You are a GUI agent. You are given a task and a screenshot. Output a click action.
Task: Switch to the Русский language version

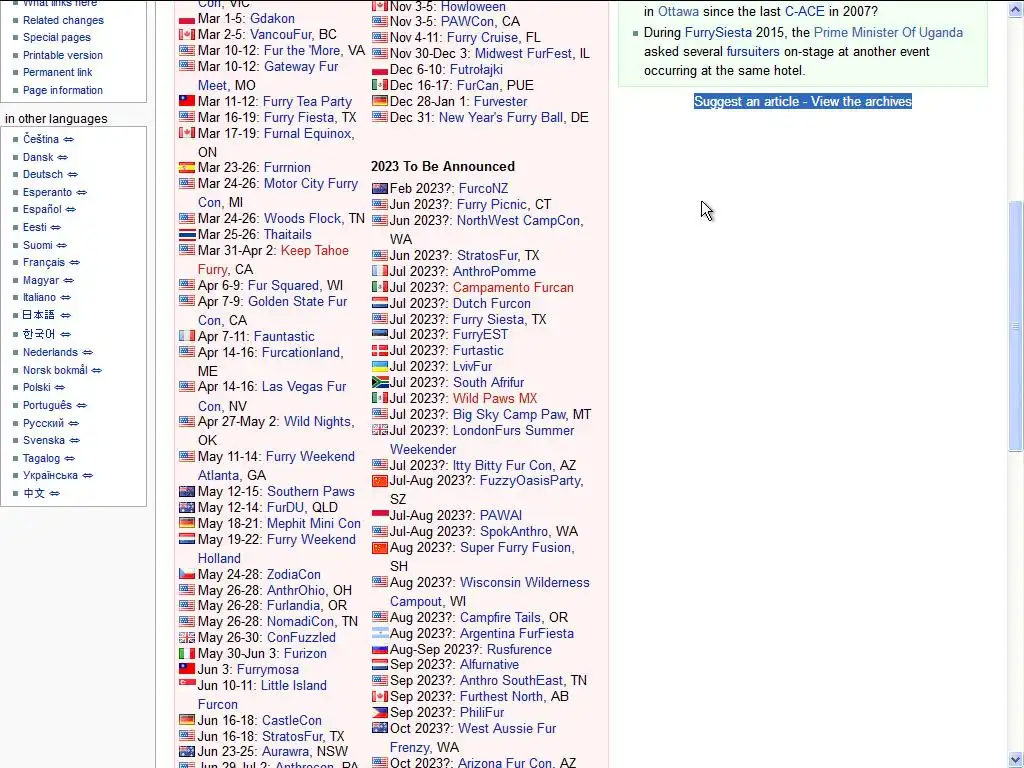[x=43, y=423]
